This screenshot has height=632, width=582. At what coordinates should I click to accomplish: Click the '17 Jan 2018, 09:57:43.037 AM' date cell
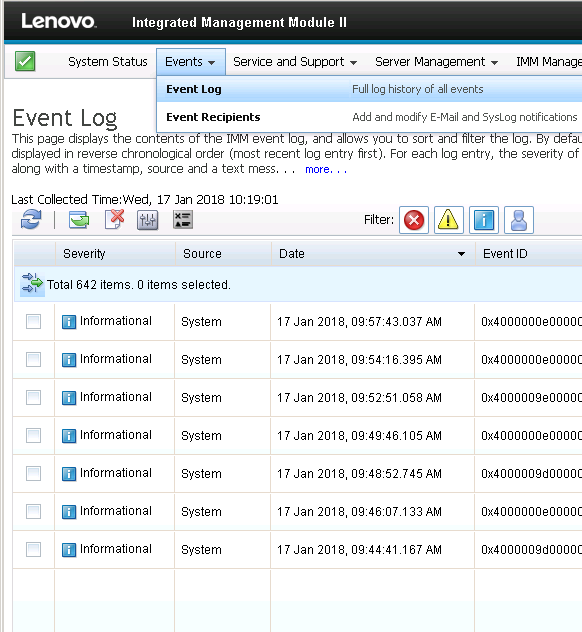pyautogui.click(x=360, y=322)
